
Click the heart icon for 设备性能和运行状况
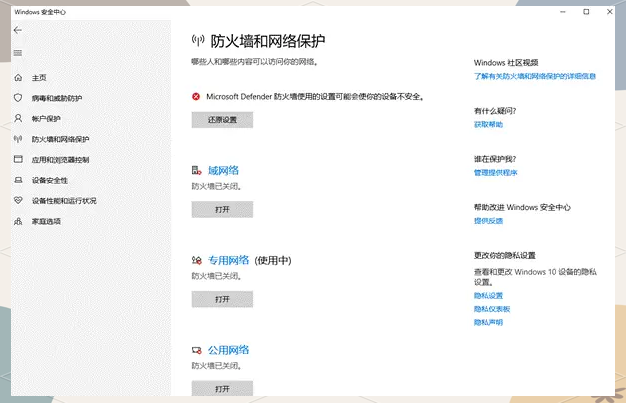coord(18,201)
